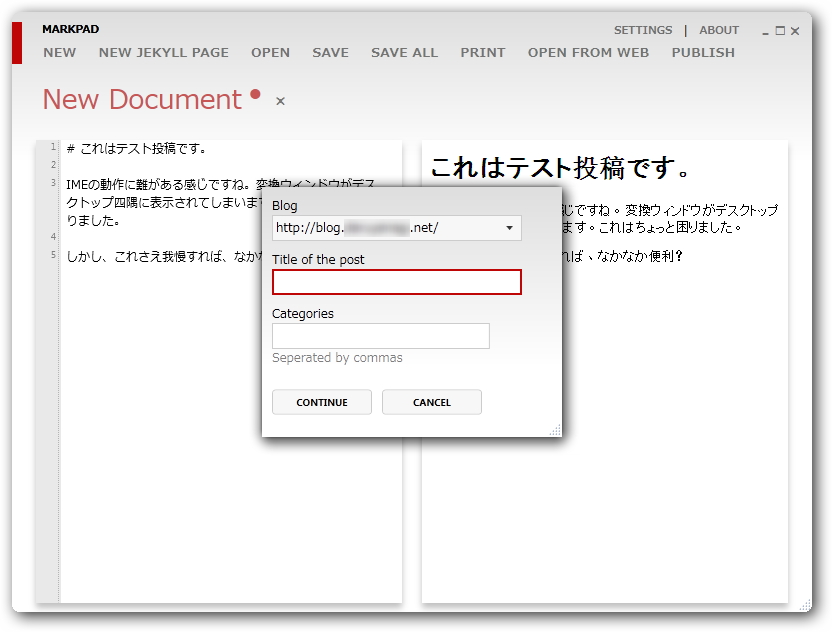Image resolution: width=832 pixels, height=632 pixels.
Task: Focus the Title of the post field
Action: click(396, 282)
